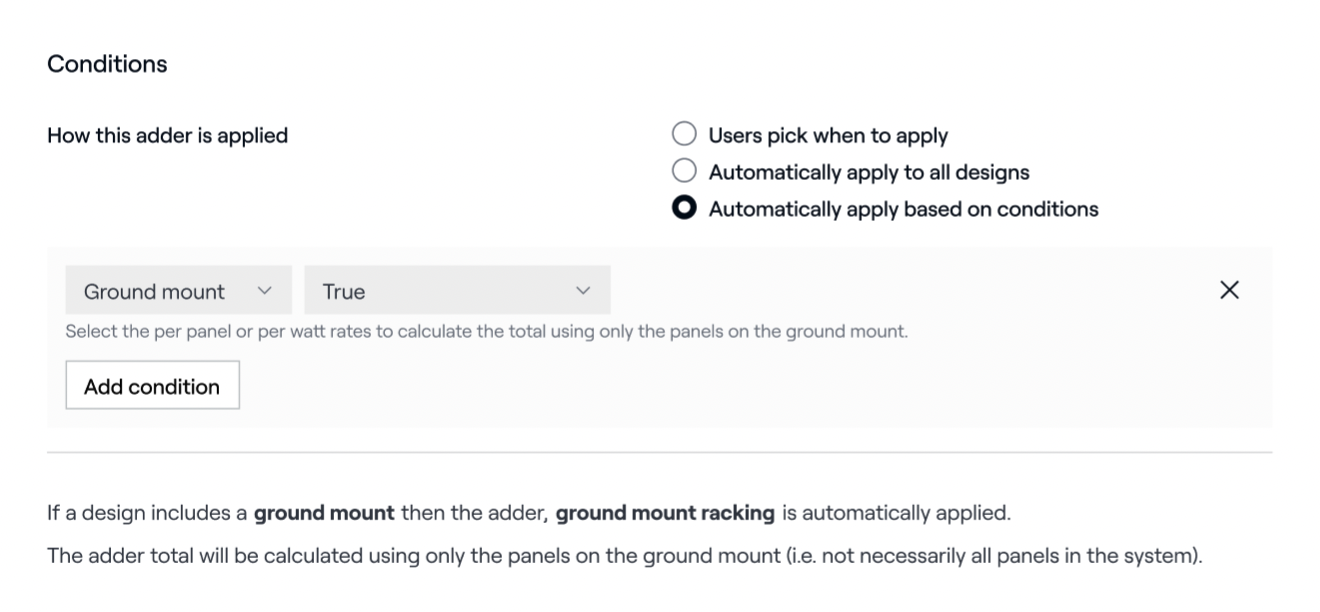Click the Conditions section heading
The image size is (1320, 612).
pyautogui.click(x=107, y=64)
